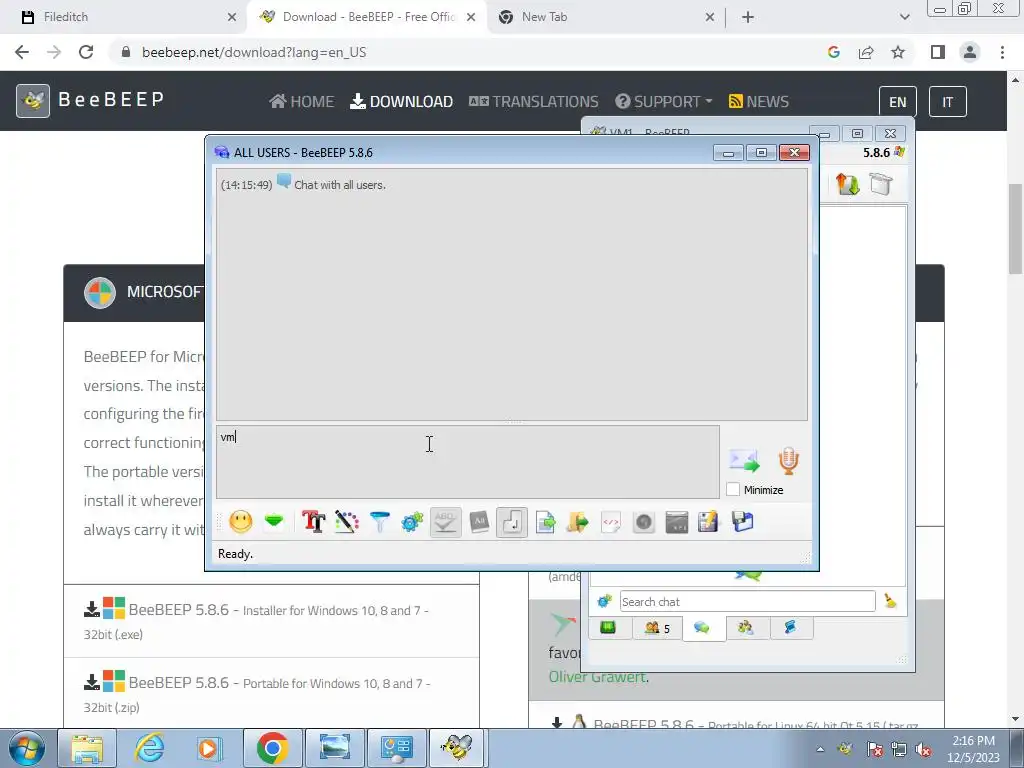Image resolution: width=1024 pixels, height=768 pixels.
Task: Click the file transfer arrows icon in VM1 window
Action: (x=847, y=184)
